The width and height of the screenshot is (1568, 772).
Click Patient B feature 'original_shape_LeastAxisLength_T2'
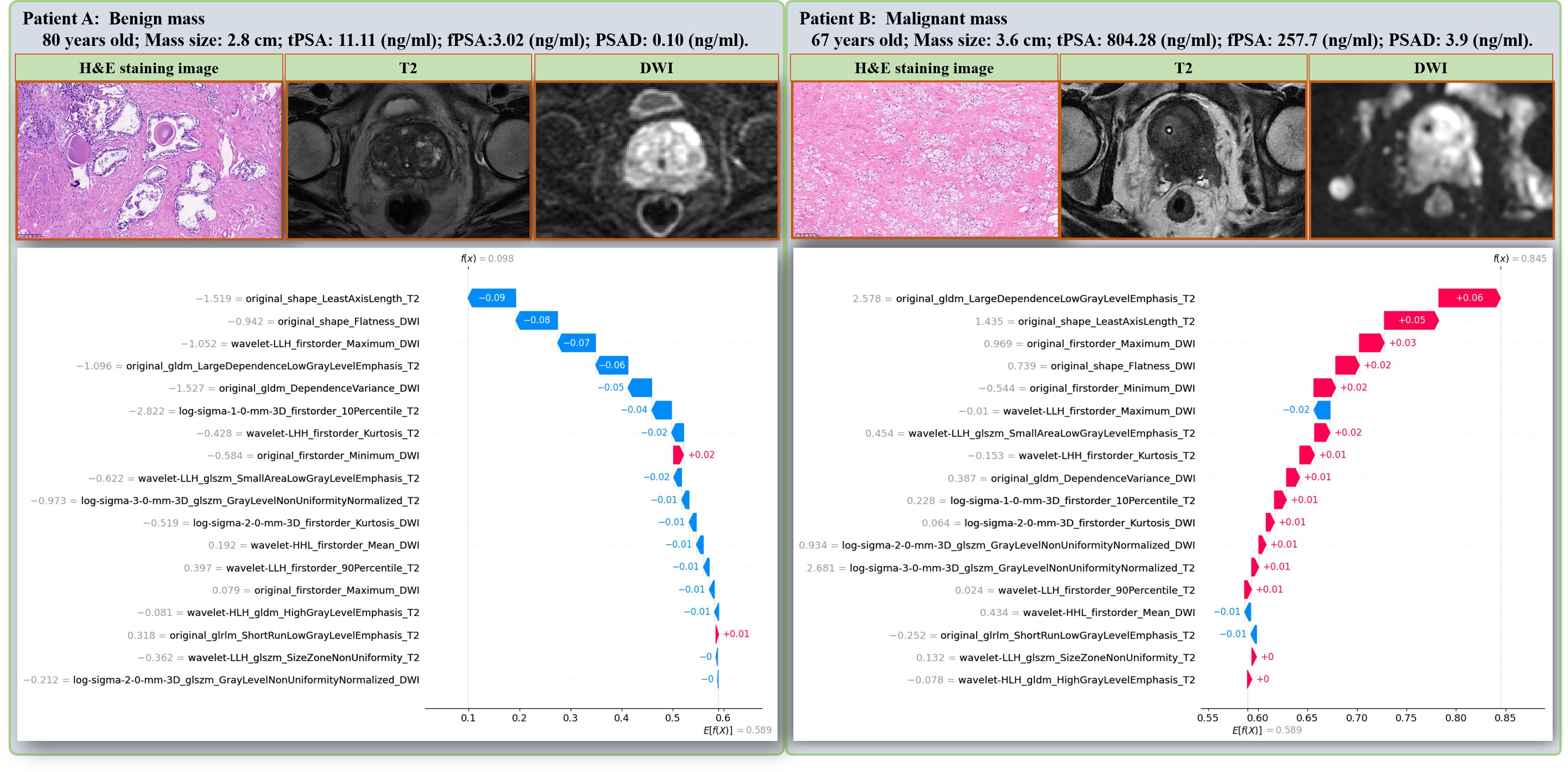coord(1107,321)
